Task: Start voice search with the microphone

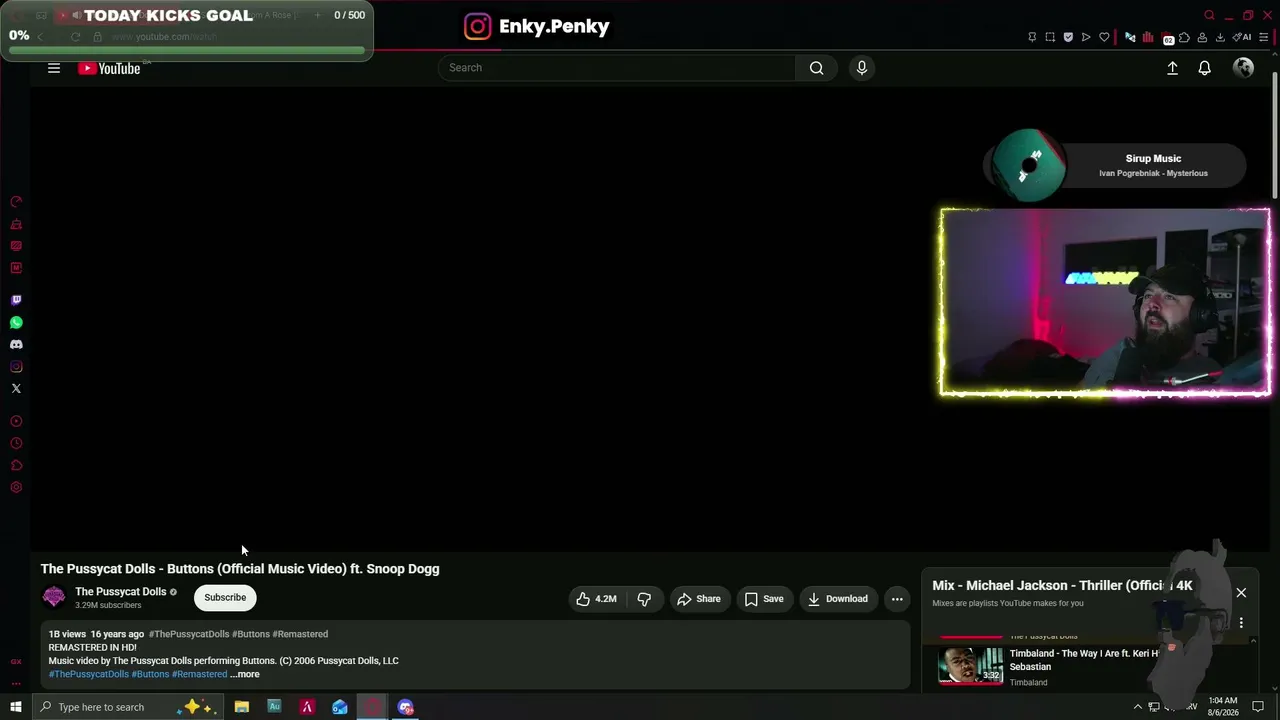Action: (862, 68)
